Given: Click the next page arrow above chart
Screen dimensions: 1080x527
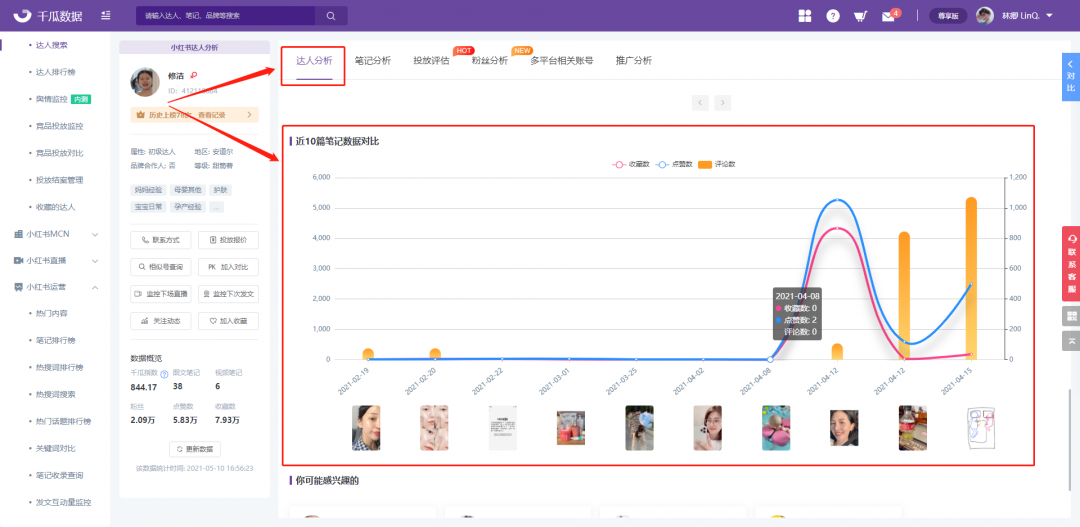Looking at the screenshot, I should coord(722,102).
